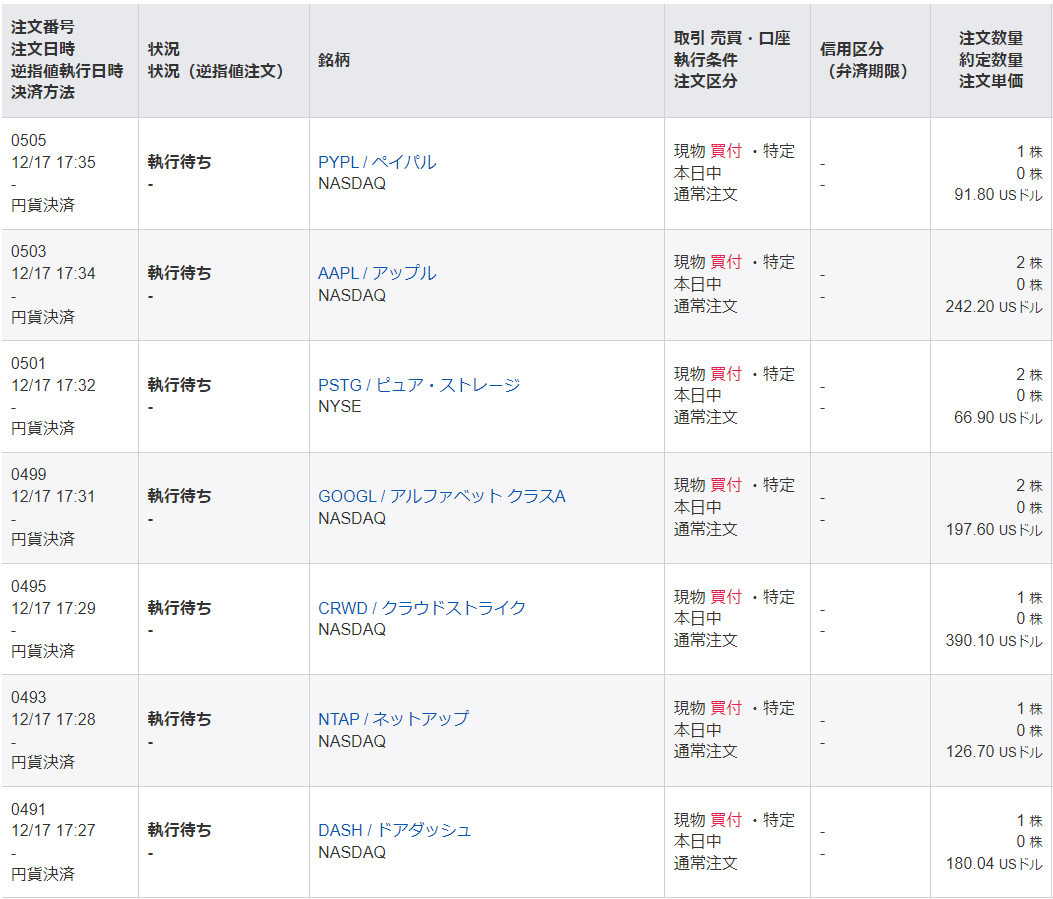Click order time 12/17 17:31
This screenshot has height=899, width=1053.
(53, 496)
